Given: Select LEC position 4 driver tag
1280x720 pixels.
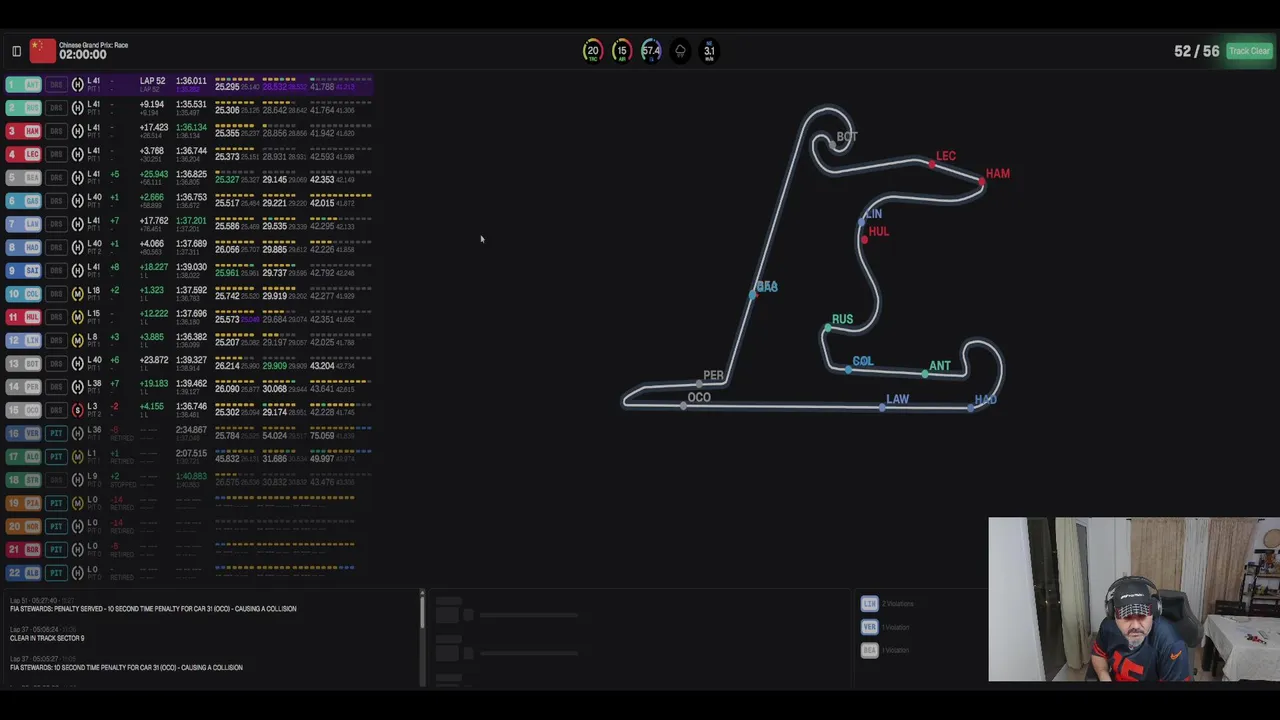Looking at the screenshot, I should click(x=24, y=154).
